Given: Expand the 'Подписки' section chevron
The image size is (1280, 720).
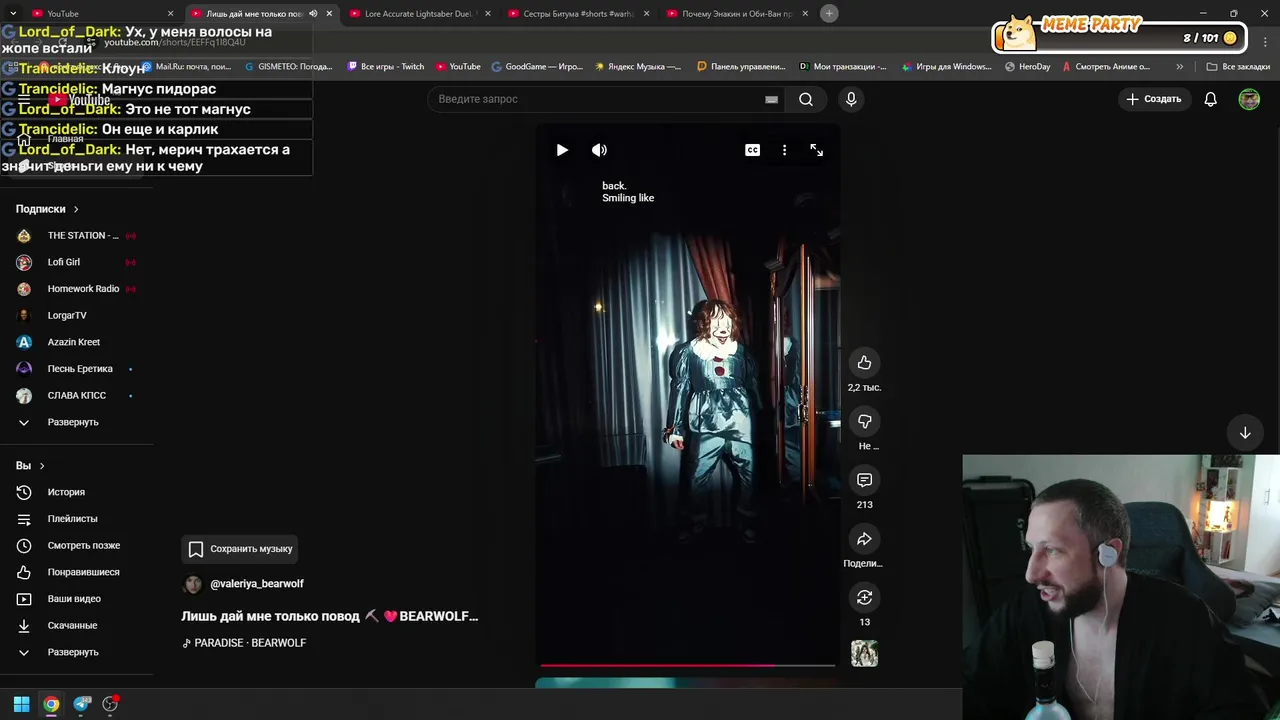Looking at the screenshot, I should pos(75,209).
